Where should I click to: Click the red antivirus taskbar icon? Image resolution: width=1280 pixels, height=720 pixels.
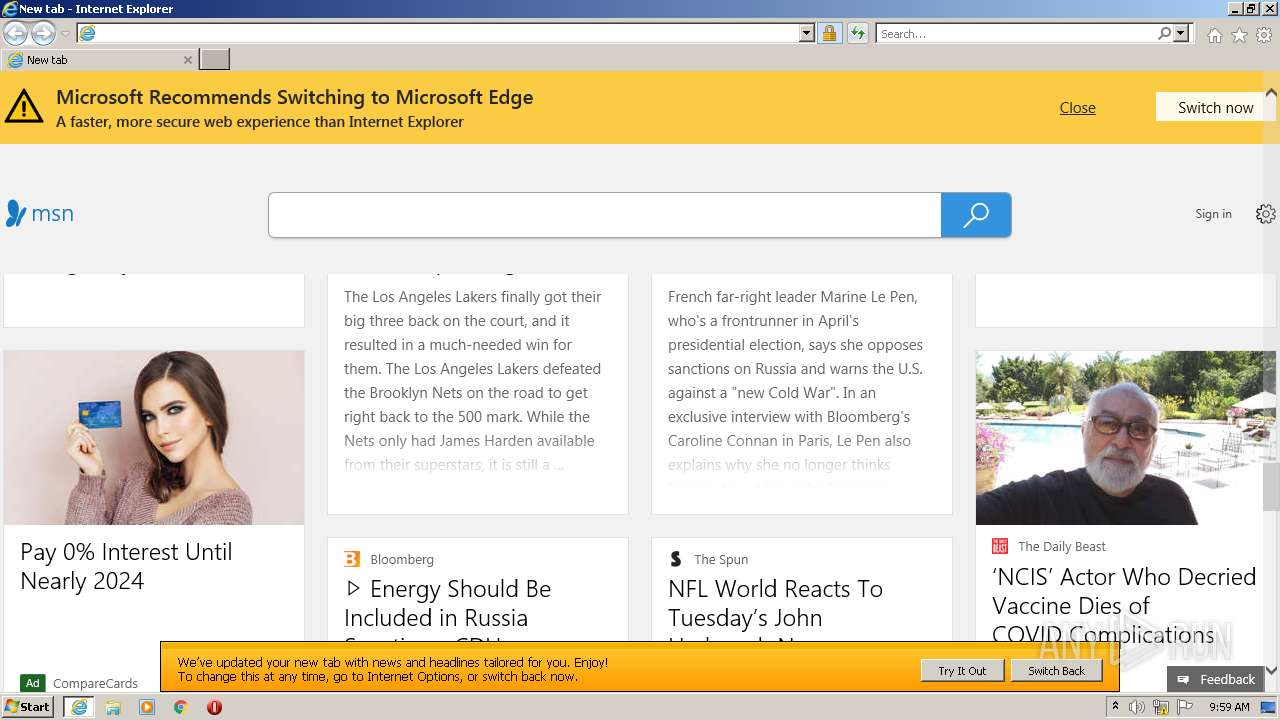click(214, 707)
